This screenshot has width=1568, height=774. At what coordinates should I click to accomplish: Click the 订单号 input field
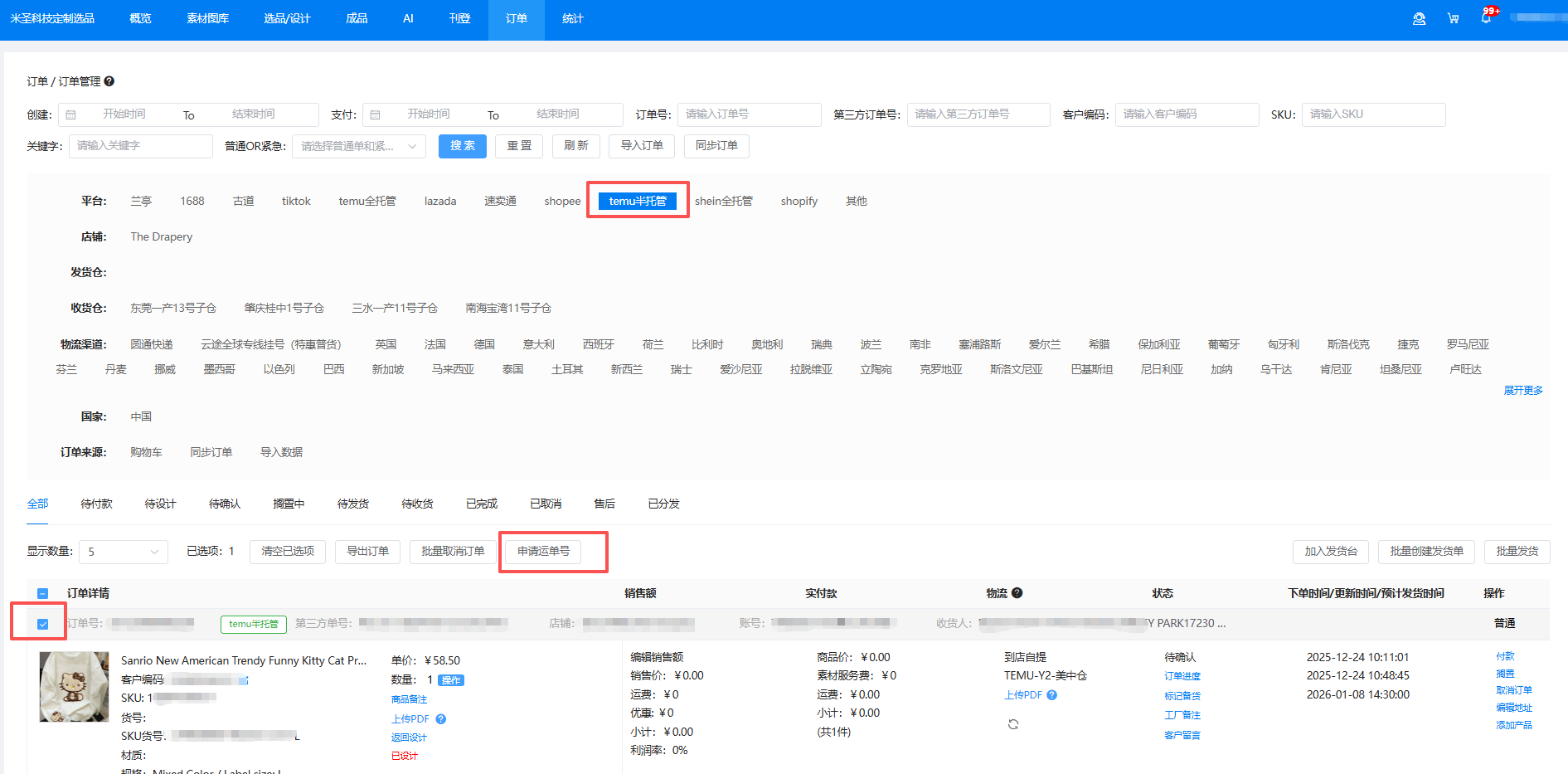tap(749, 114)
